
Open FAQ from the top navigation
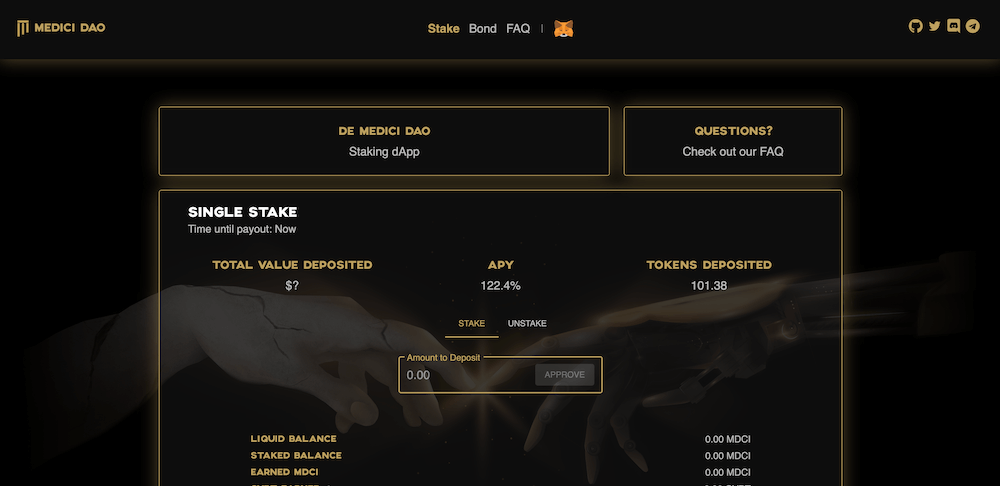pyautogui.click(x=518, y=29)
